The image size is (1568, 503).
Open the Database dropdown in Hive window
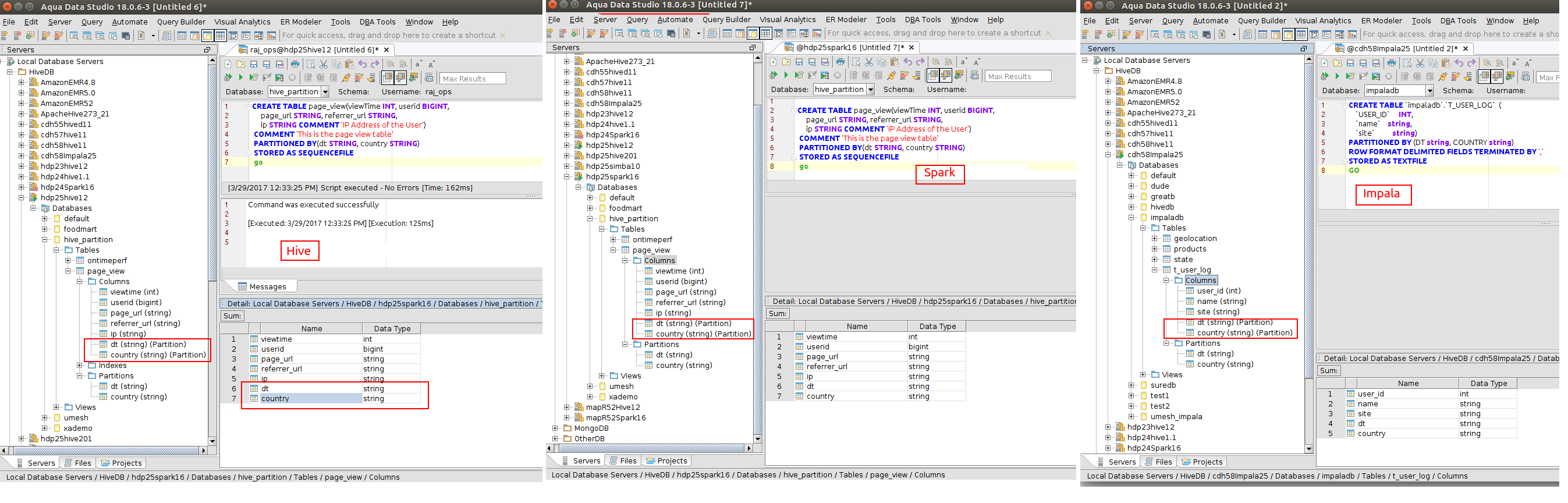click(x=325, y=92)
